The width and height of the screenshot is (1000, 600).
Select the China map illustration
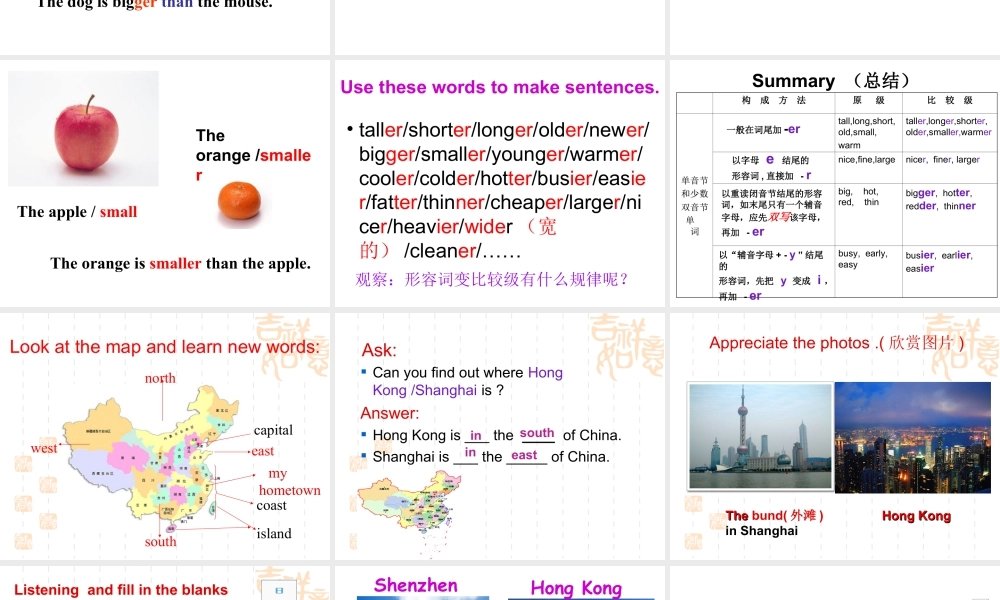pos(160,465)
